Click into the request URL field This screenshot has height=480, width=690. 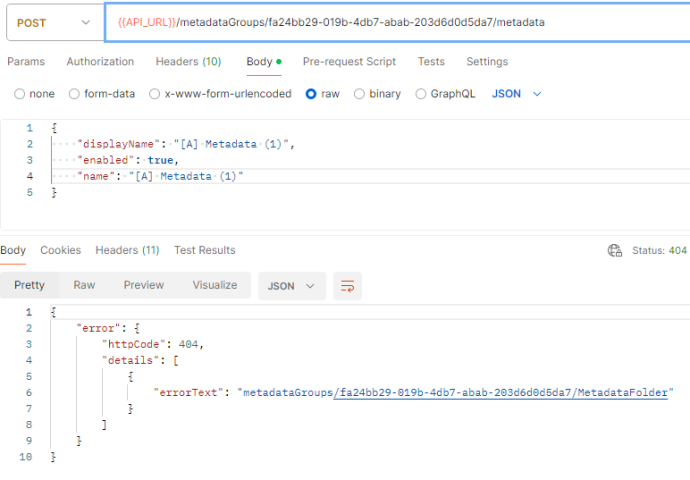pyautogui.click(x=400, y=22)
